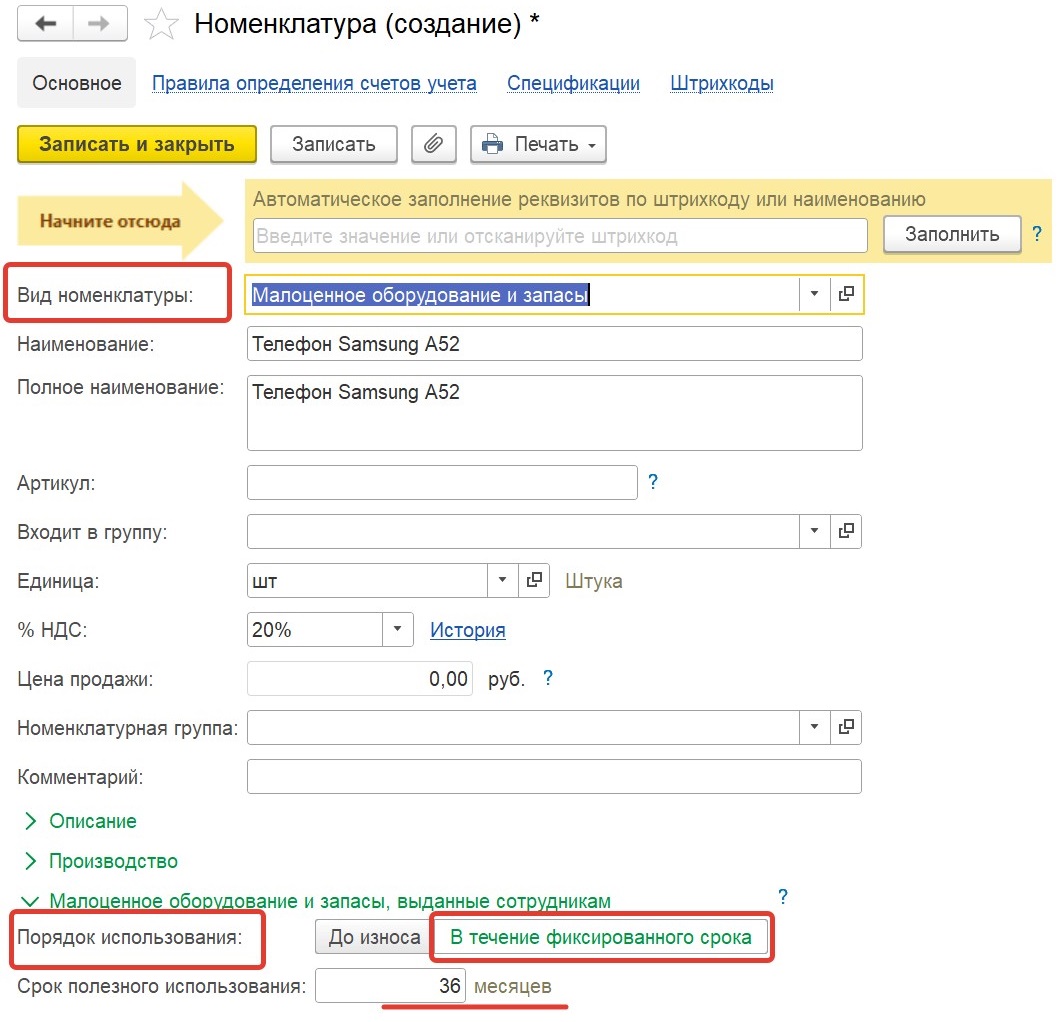Open Правила определения счетов учета tab

point(314,83)
